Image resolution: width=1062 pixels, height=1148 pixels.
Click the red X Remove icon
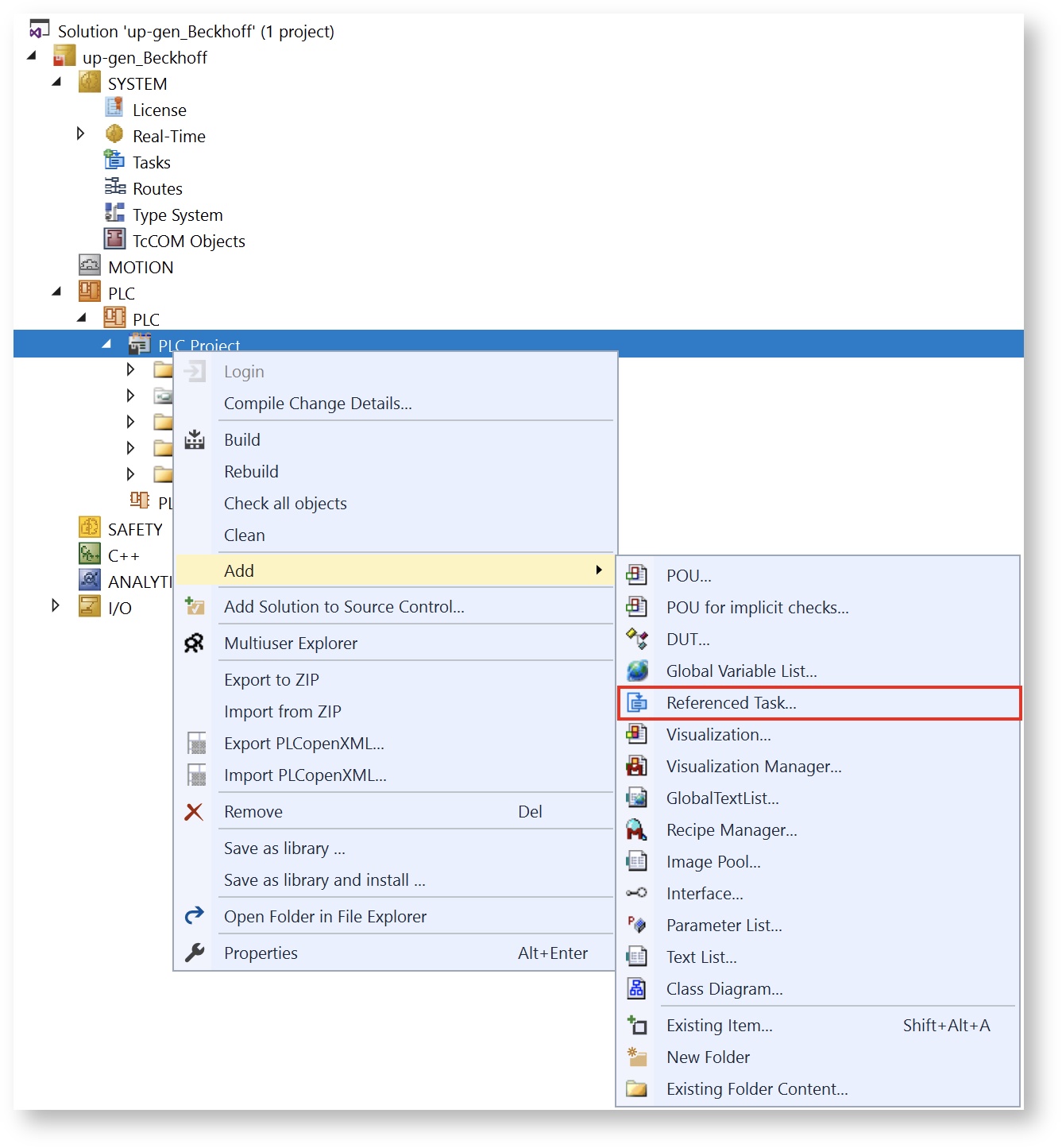coord(194,812)
